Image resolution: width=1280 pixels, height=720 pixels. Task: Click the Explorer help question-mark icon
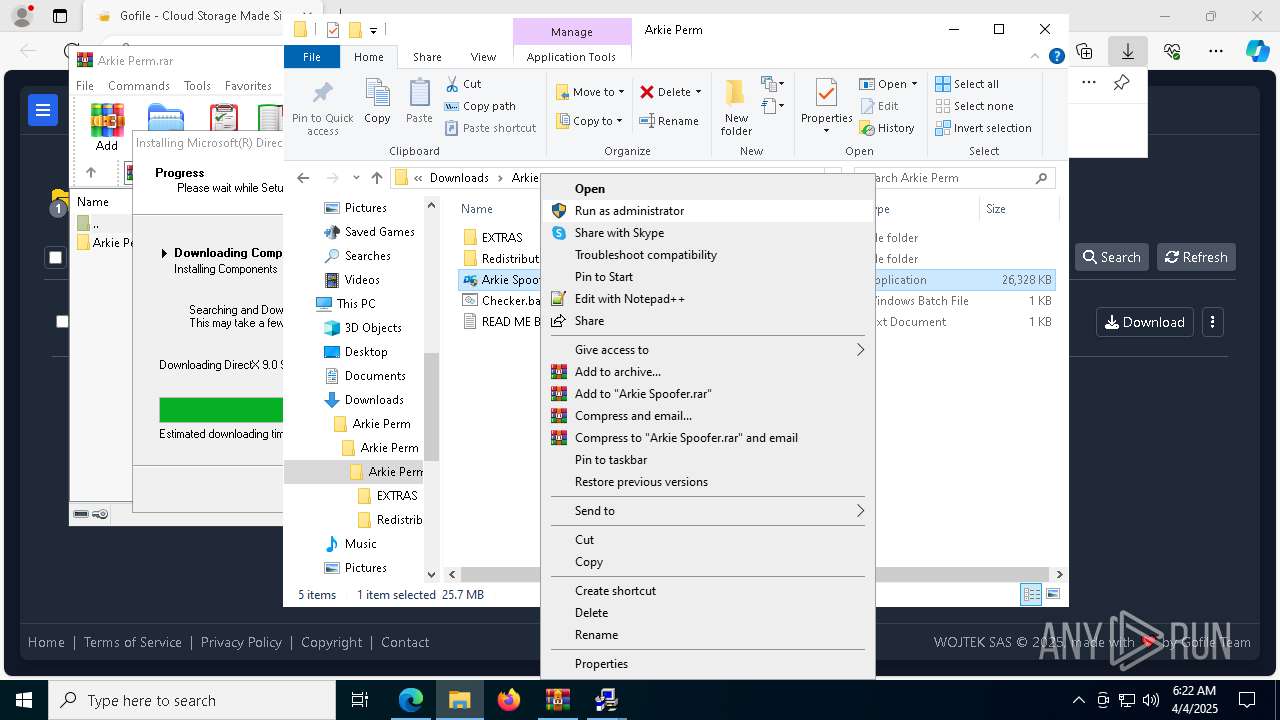(x=1056, y=57)
